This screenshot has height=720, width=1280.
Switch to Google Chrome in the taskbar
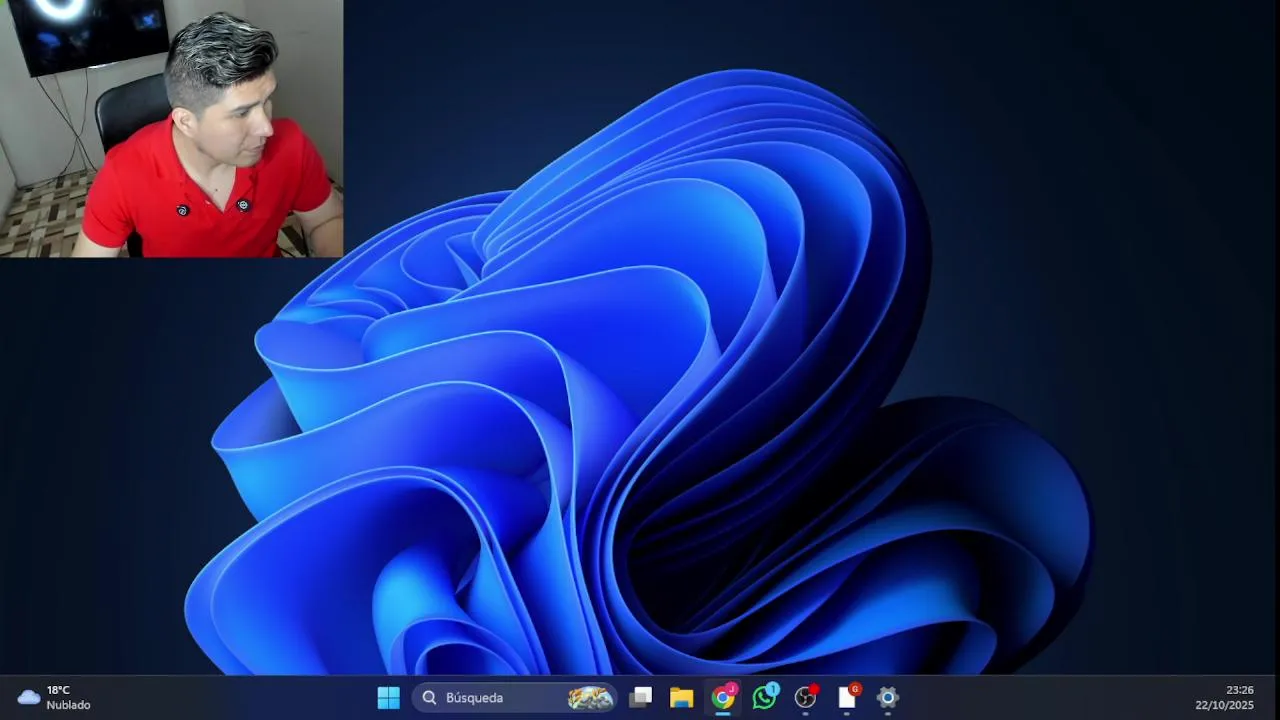723,697
